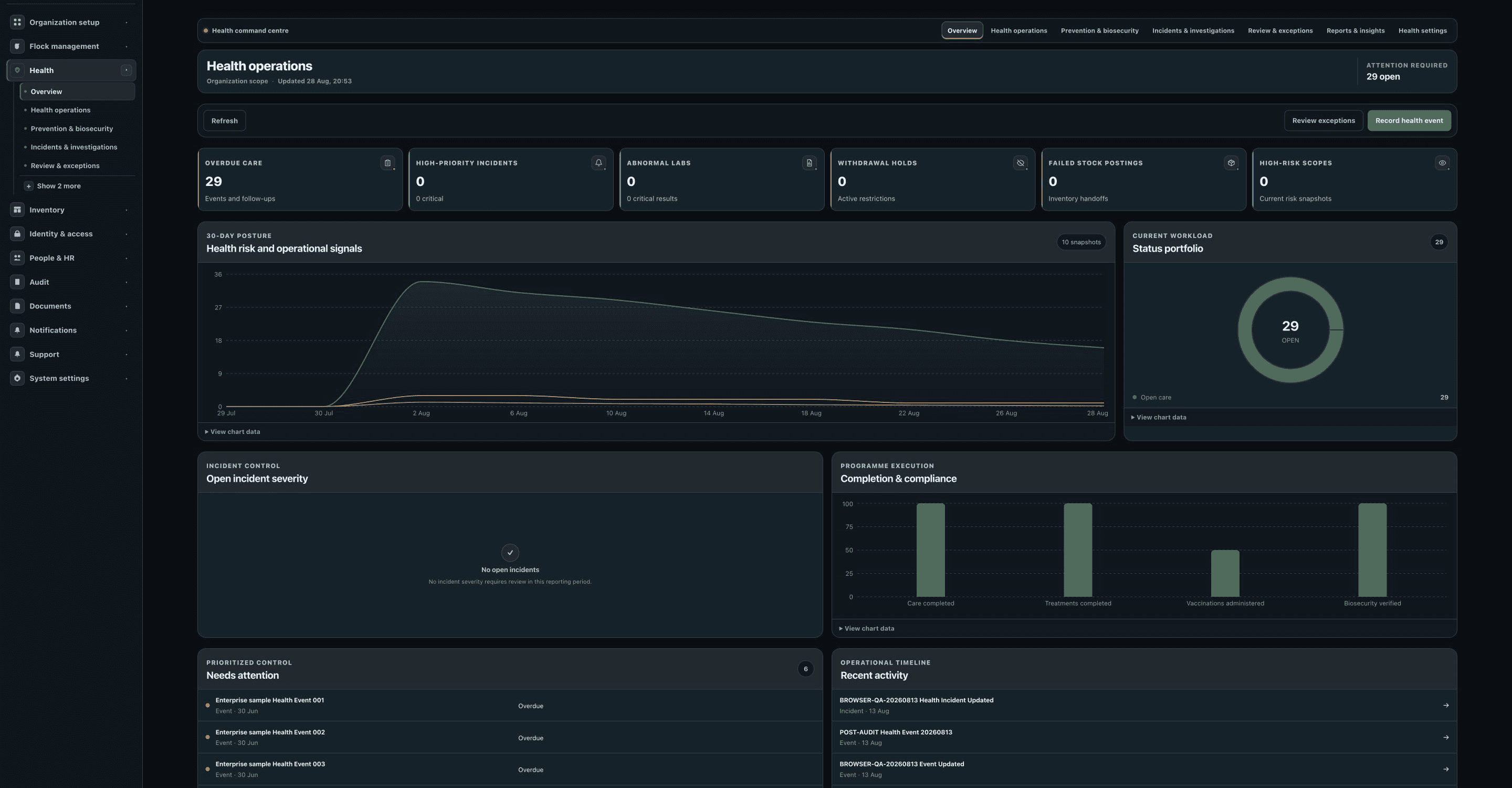This screenshot has width=1512, height=788.
Task: Click the document icon on Abnormal Labs card
Action: [x=810, y=163]
